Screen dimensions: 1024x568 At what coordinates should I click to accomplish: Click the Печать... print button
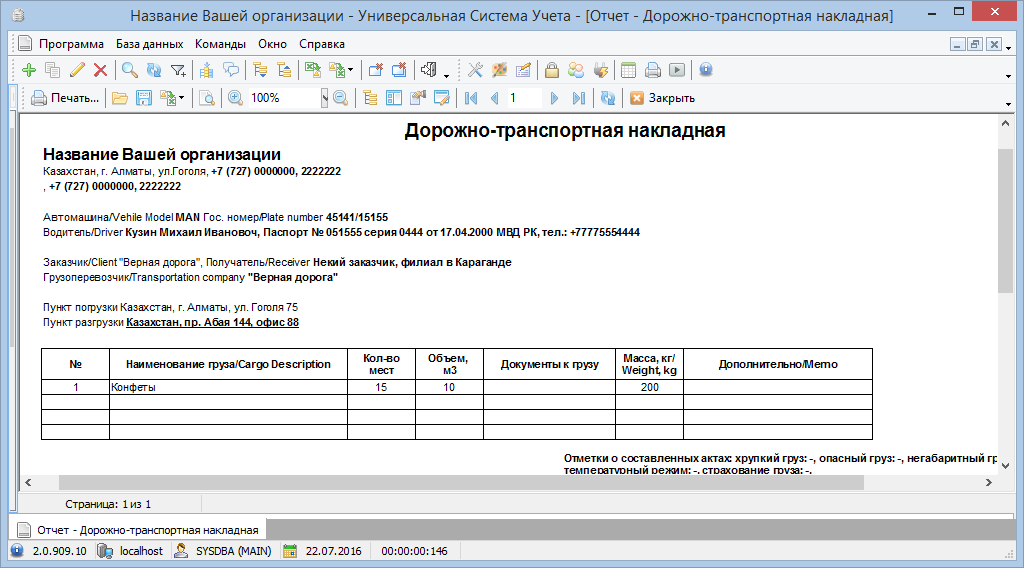[x=65, y=98]
